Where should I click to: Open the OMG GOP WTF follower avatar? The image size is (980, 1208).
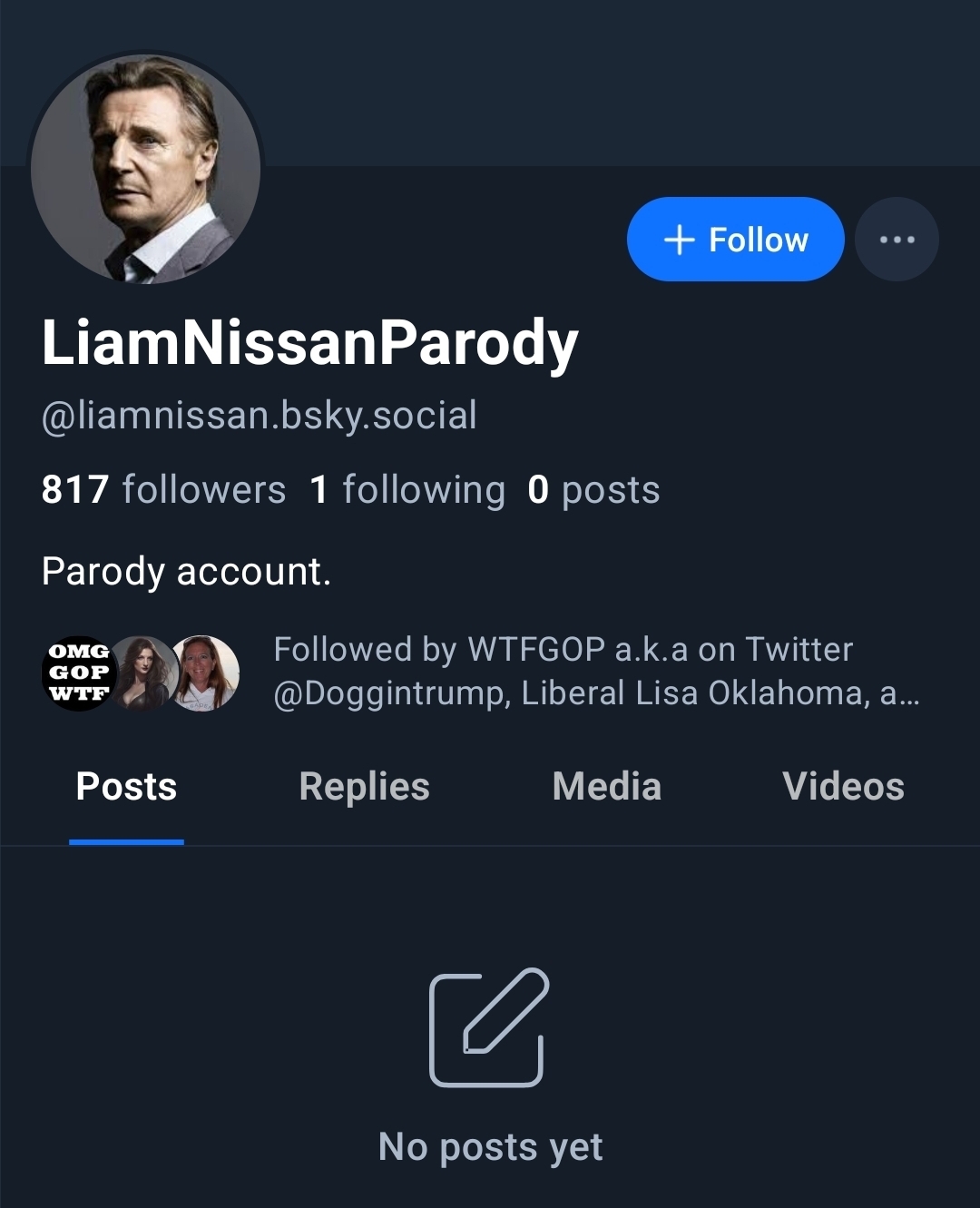coord(78,673)
